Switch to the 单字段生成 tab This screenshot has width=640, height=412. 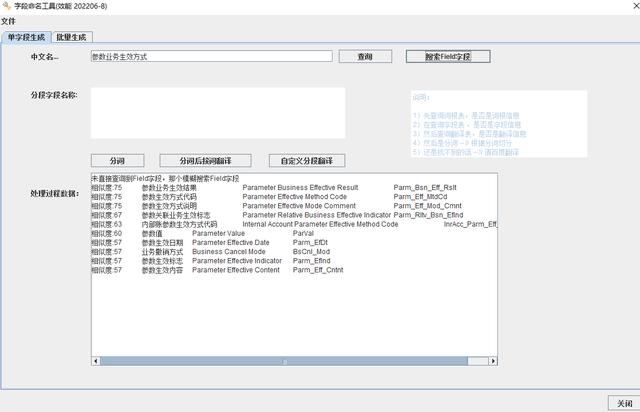coord(27,37)
